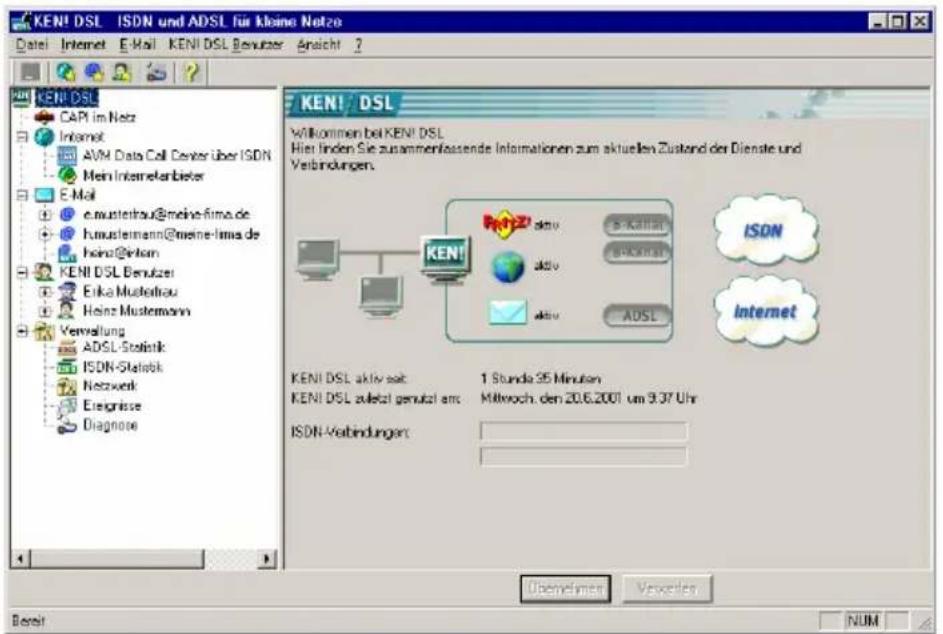Select user Heinz Mustermann
943x634 pixels.
(x=137, y=311)
